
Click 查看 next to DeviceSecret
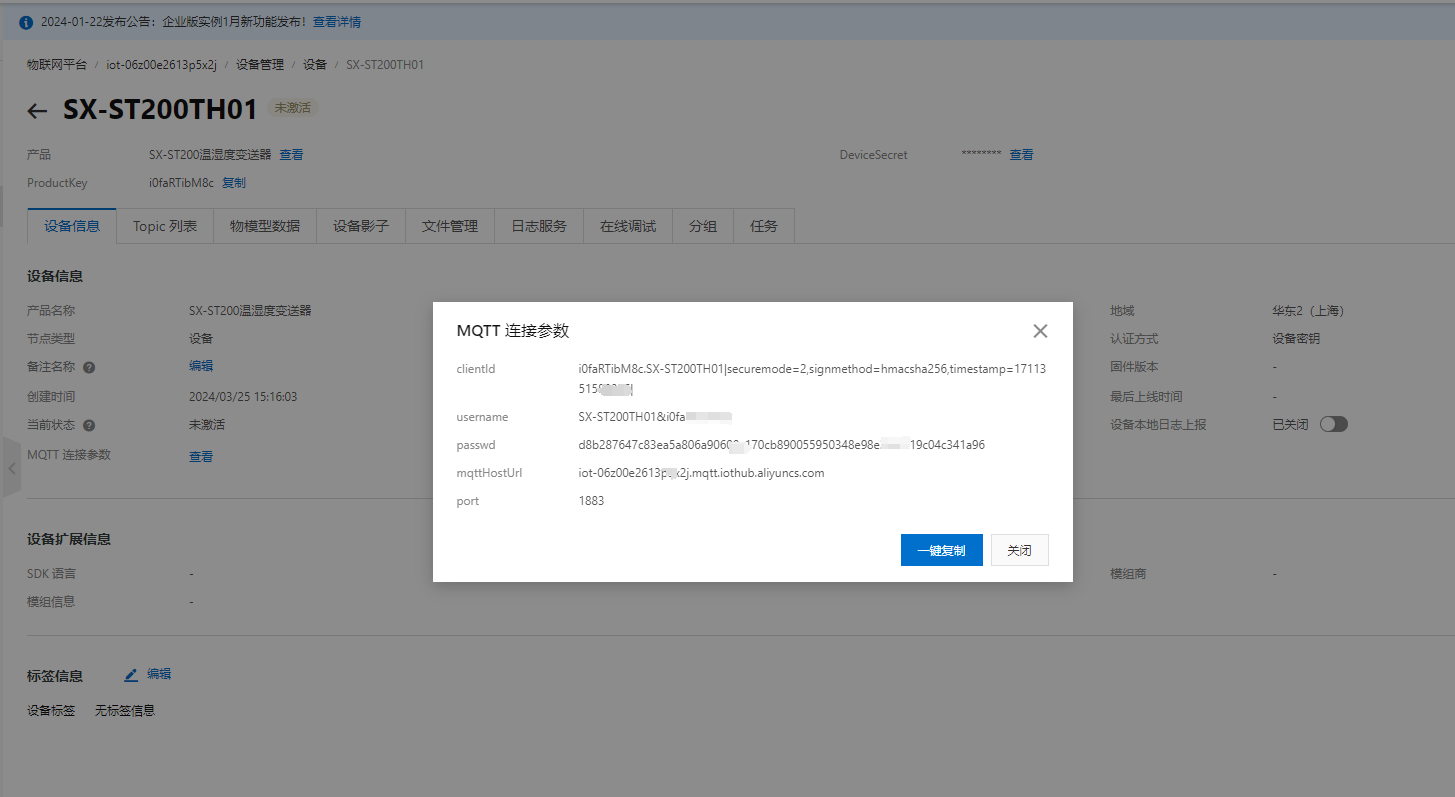click(1021, 155)
